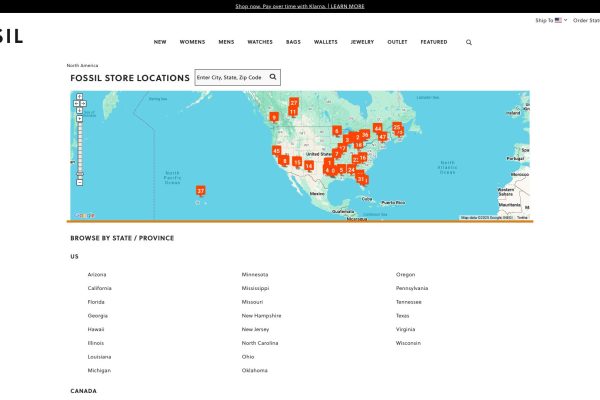Open the site search magnifier in the navigation bar
The width and height of the screenshot is (600, 400).
pos(469,42)
